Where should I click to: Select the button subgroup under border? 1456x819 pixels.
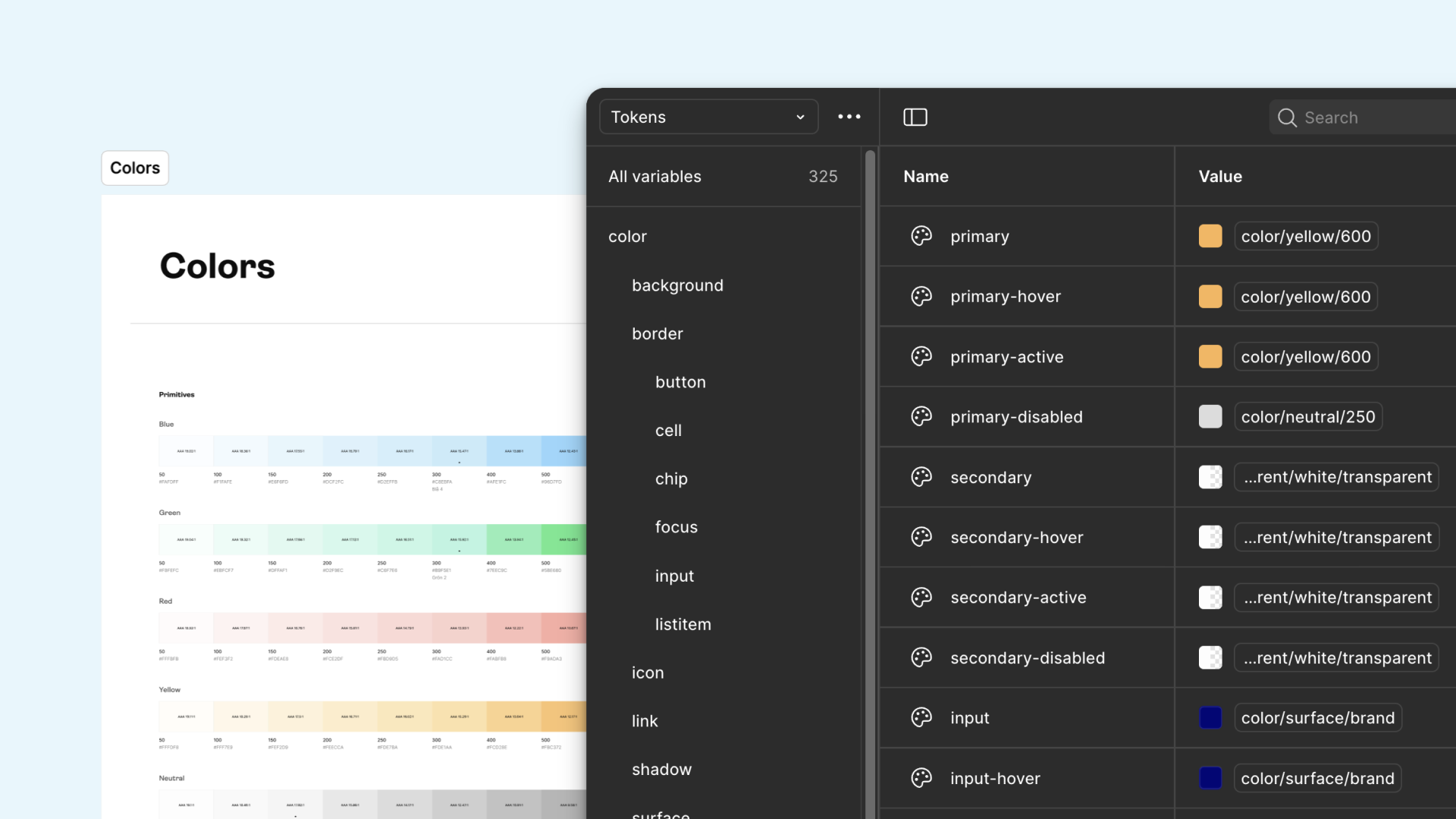[x=680, y=382]
